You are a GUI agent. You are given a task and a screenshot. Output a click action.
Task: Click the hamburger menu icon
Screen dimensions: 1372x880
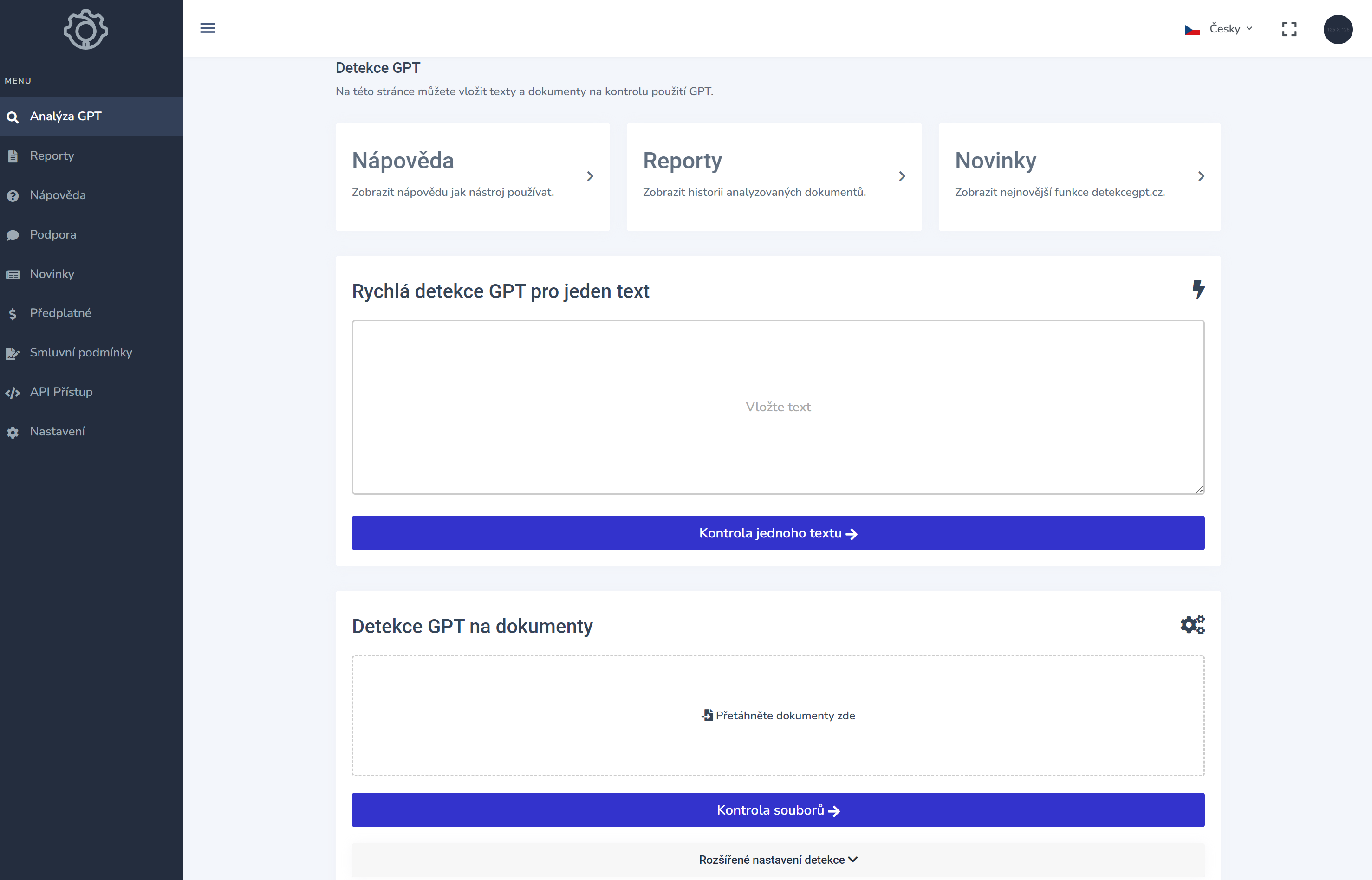208,28
